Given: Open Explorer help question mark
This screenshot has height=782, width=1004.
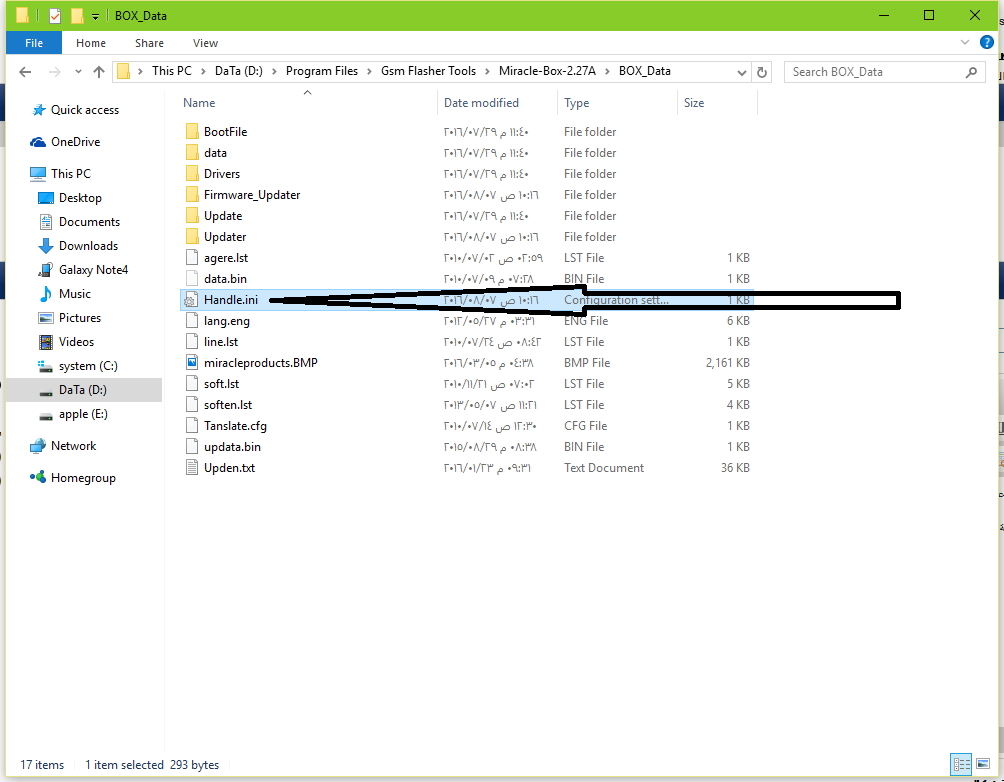Looking at the screenshot, I should click(987, 43).
